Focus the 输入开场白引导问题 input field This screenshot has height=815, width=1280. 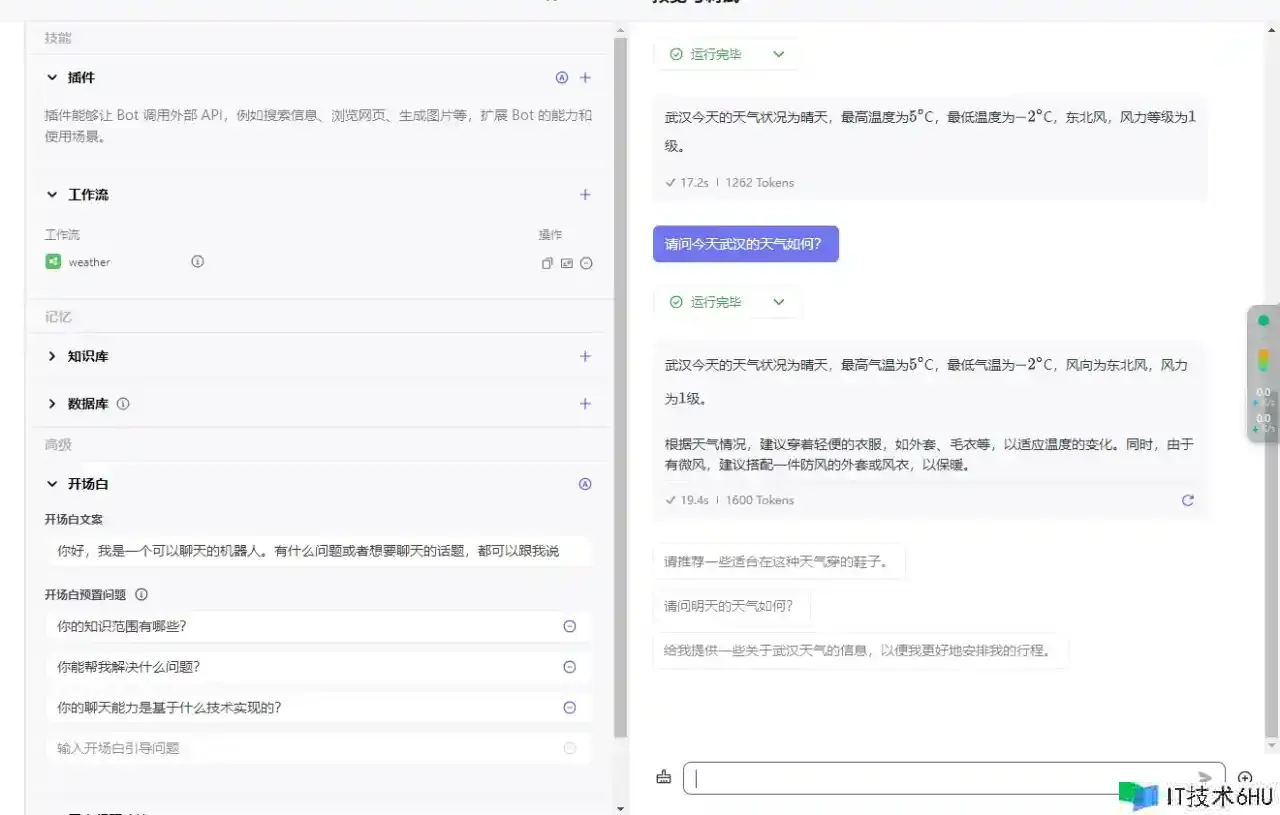tap(300, 748)
